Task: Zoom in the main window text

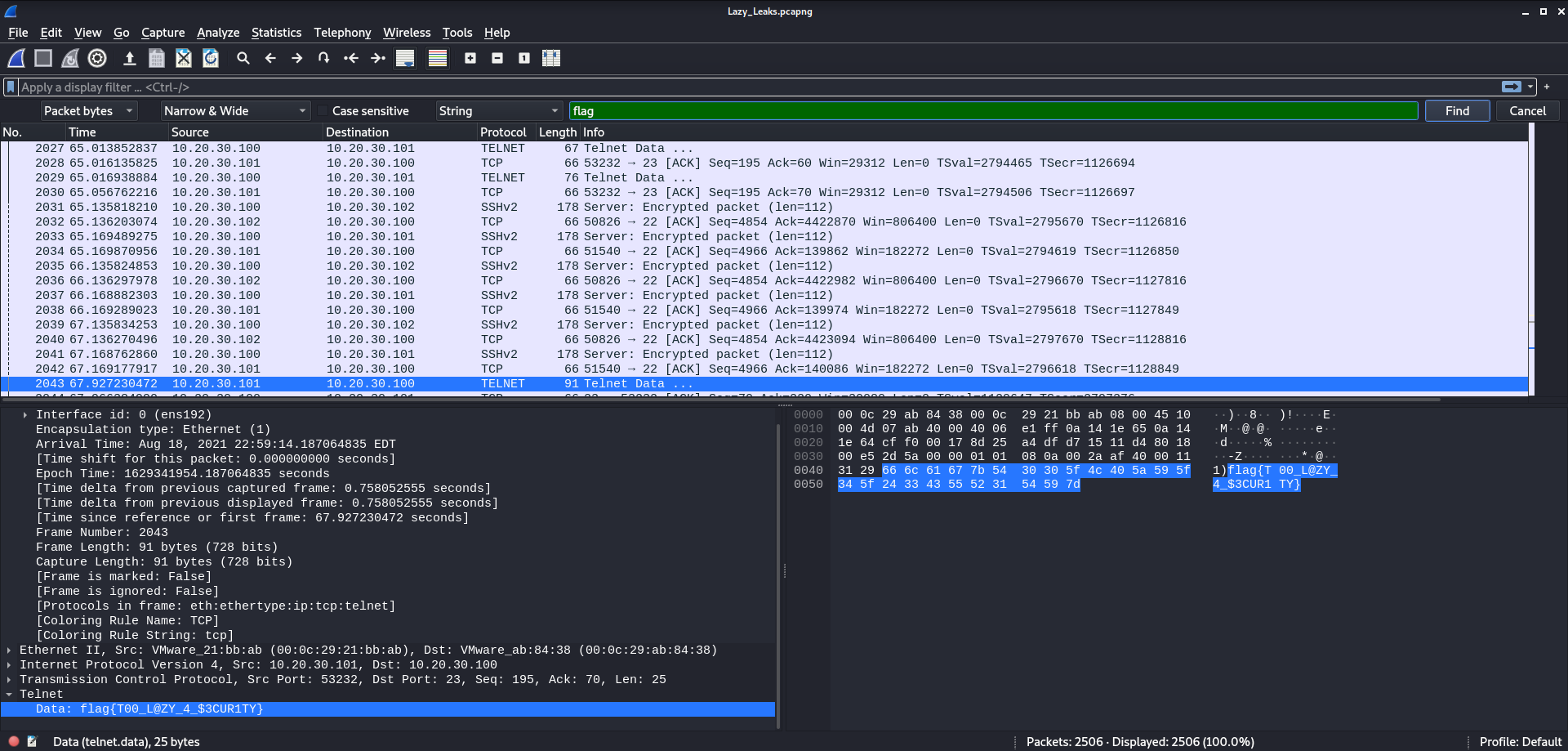Action: tap(470, 58)
